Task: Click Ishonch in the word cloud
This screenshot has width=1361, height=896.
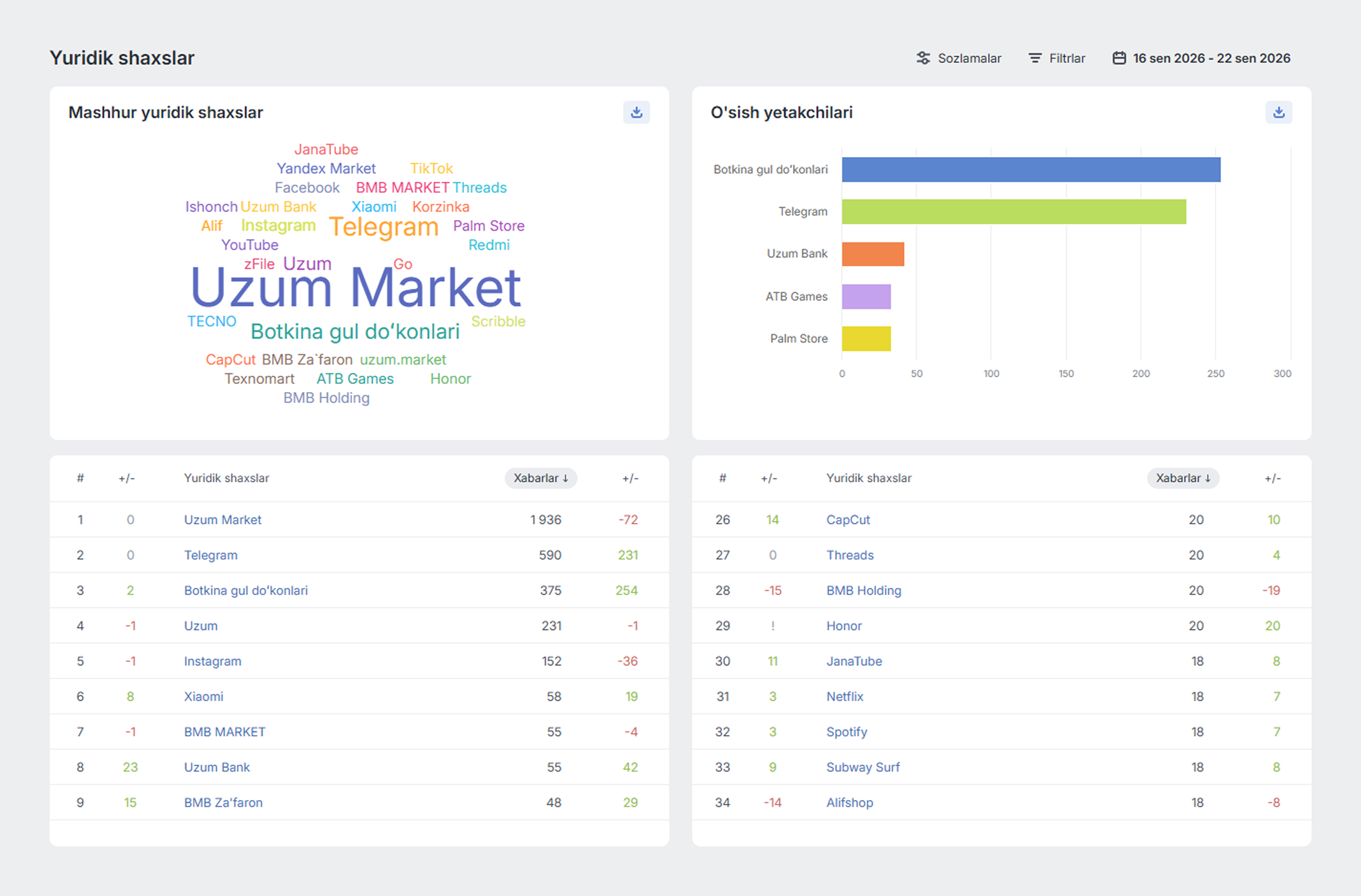Action: click(x=212, y=207)
